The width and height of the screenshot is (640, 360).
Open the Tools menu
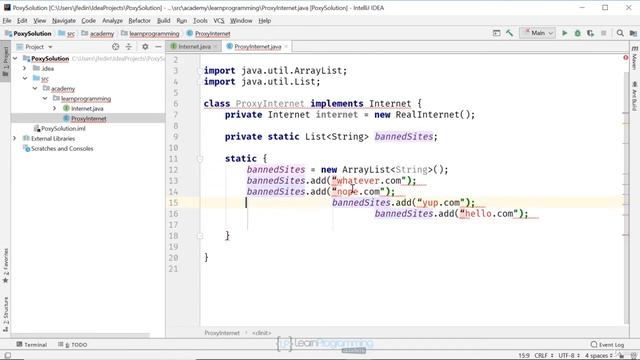click(x=200, y=20)
